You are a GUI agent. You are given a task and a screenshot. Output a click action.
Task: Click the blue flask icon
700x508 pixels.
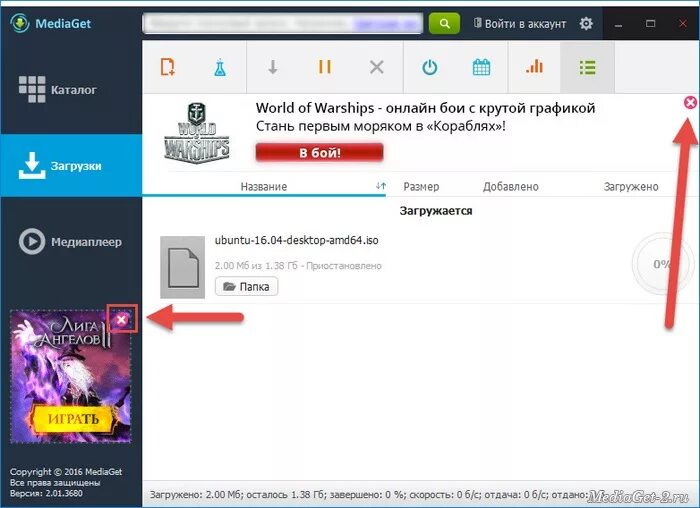(220, 67)
